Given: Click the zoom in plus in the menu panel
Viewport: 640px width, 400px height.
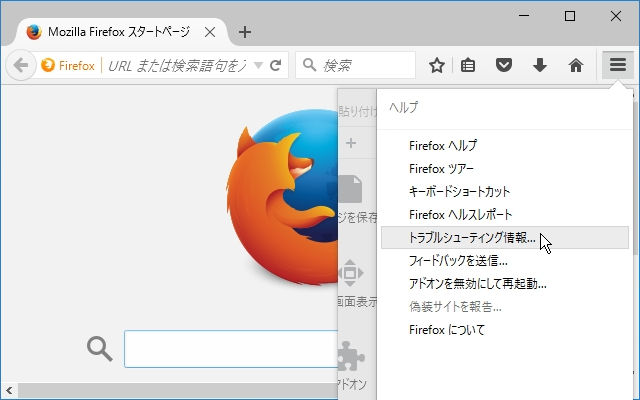Looking at the screenshot, I should (351, 143).
